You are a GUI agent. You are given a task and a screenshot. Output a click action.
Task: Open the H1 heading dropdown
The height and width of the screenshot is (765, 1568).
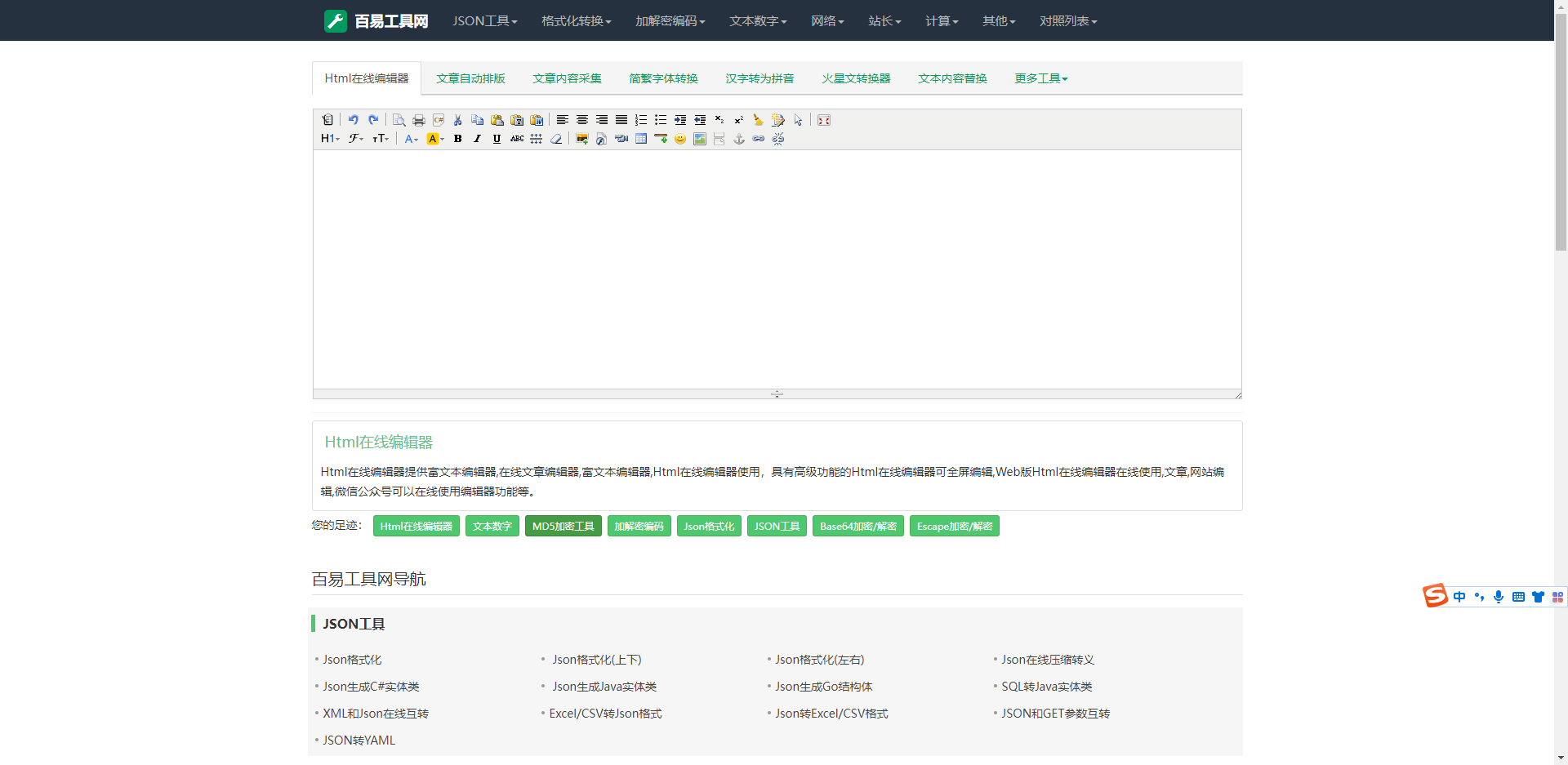pyautogui.click(x=330, y=139)
